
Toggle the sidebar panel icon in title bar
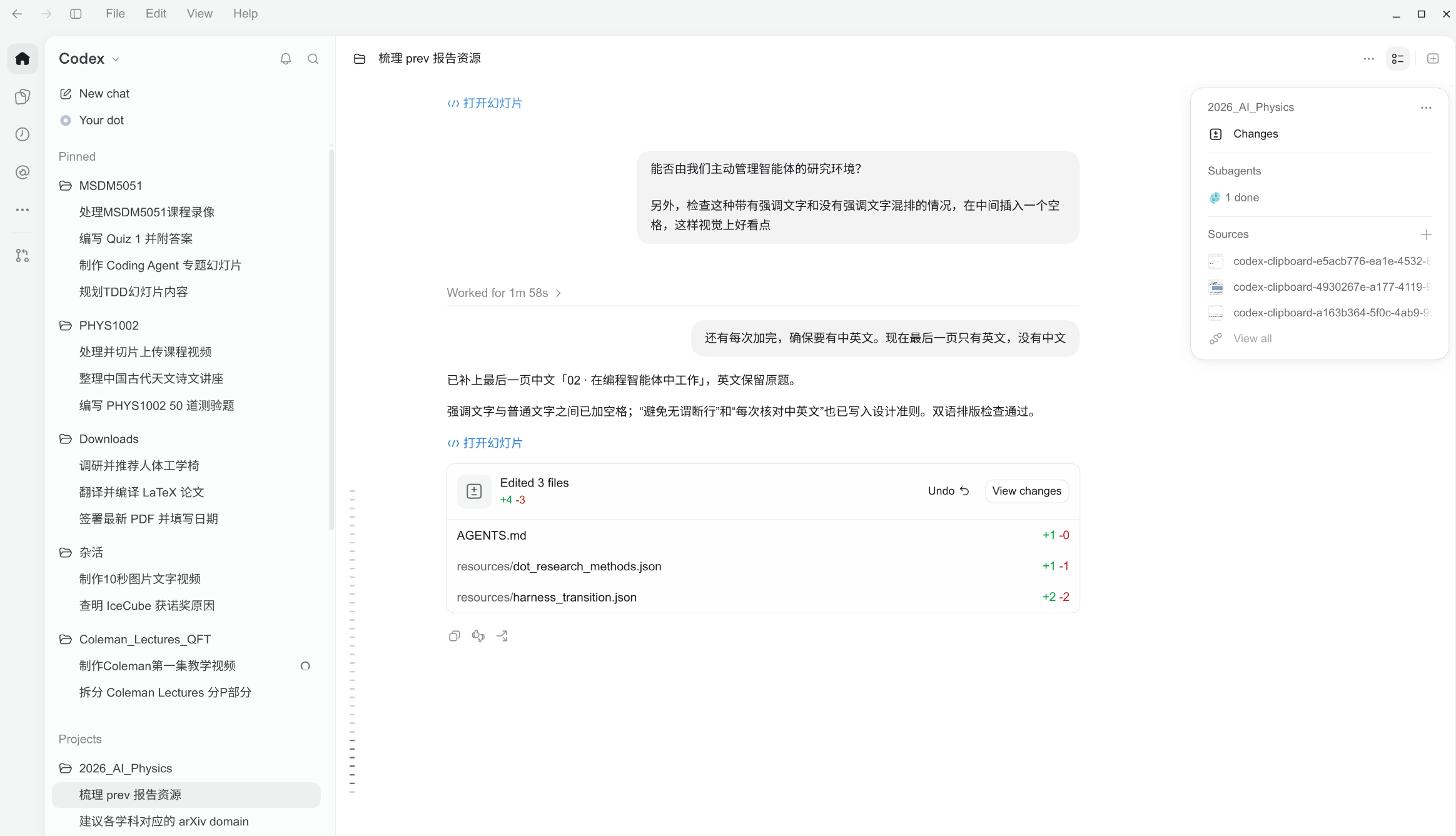[x=76, y=14]
